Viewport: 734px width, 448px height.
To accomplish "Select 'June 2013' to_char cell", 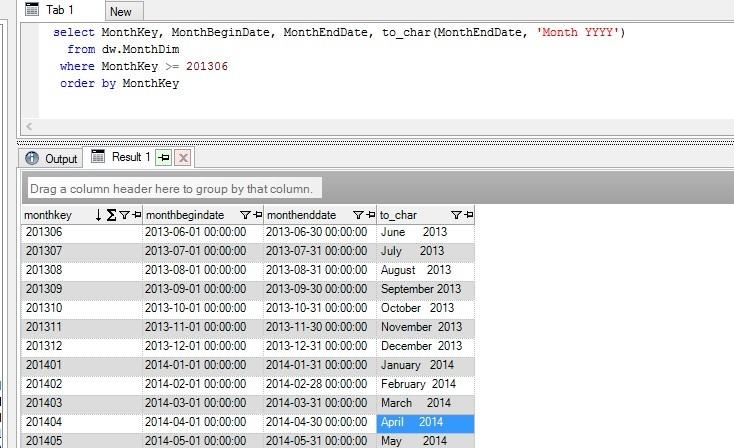I will [426, 232].
